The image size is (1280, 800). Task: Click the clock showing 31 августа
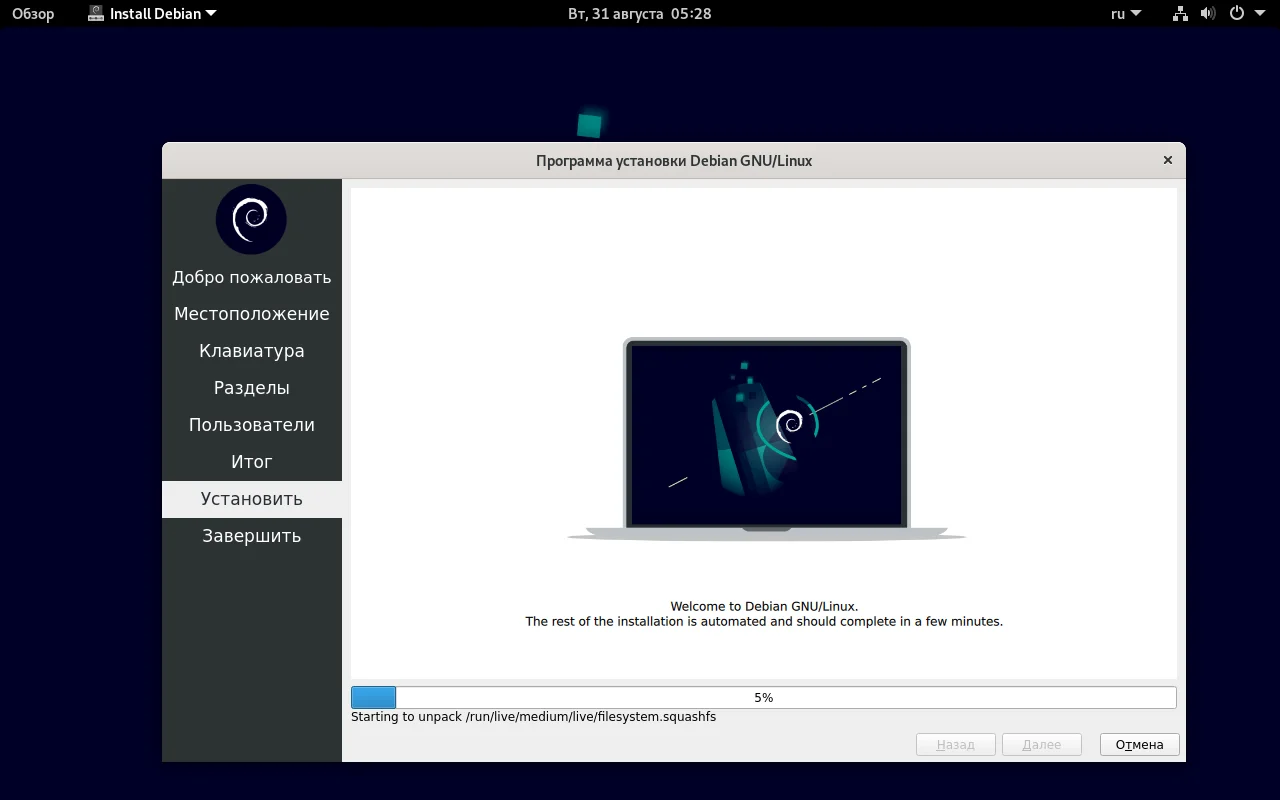[639, 13]
